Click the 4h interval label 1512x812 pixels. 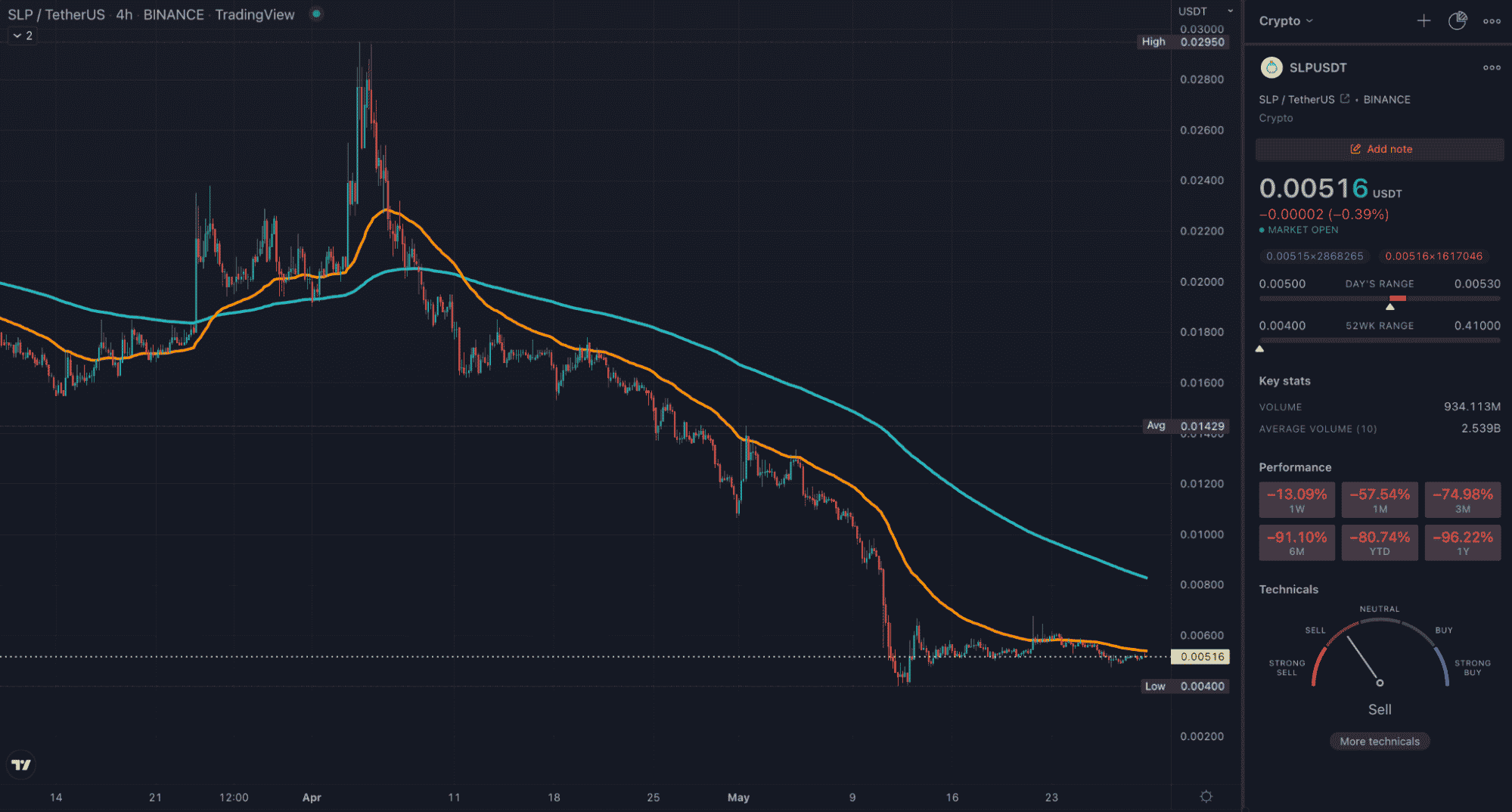tap(124, 14)
